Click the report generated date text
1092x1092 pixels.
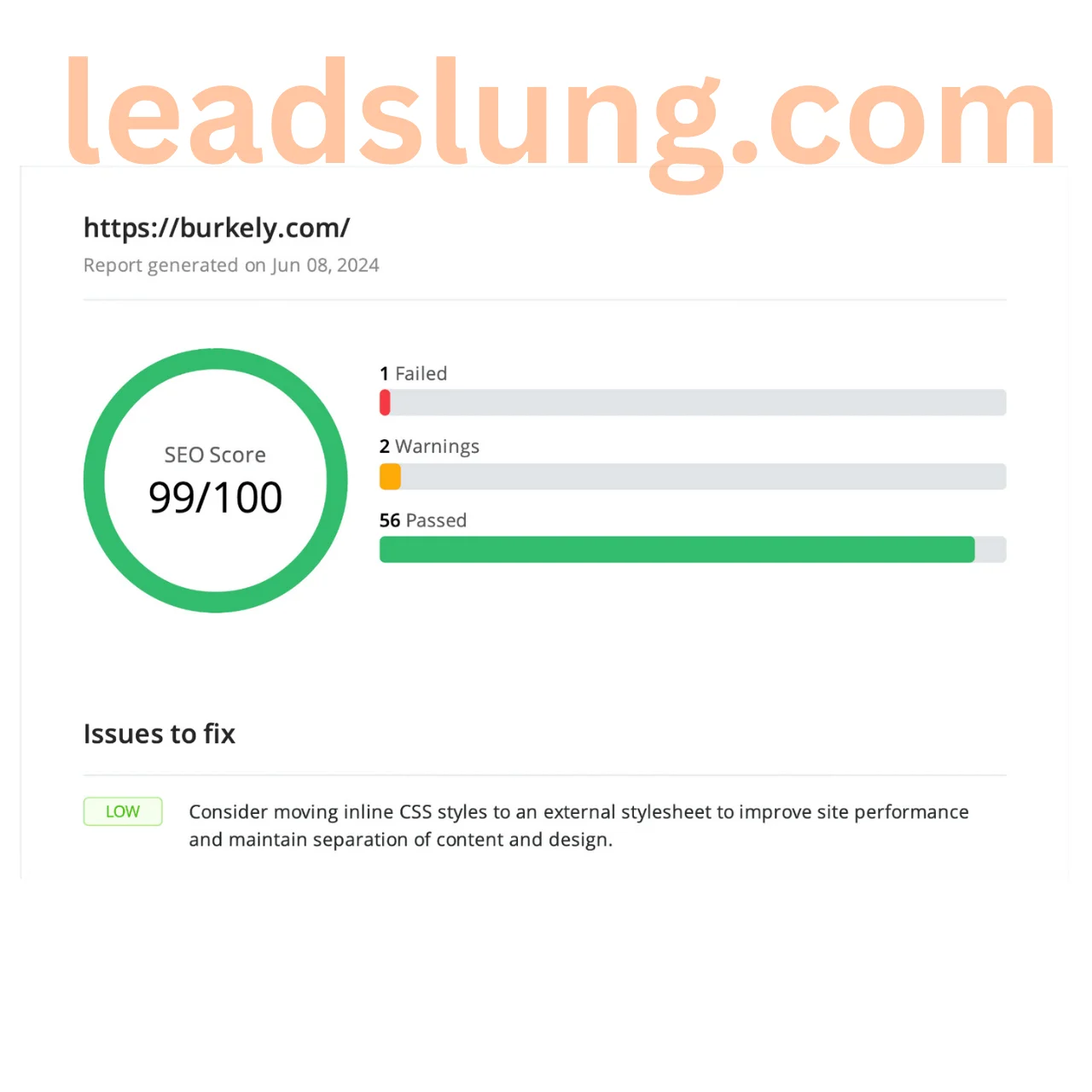click(x=231, y=265)
